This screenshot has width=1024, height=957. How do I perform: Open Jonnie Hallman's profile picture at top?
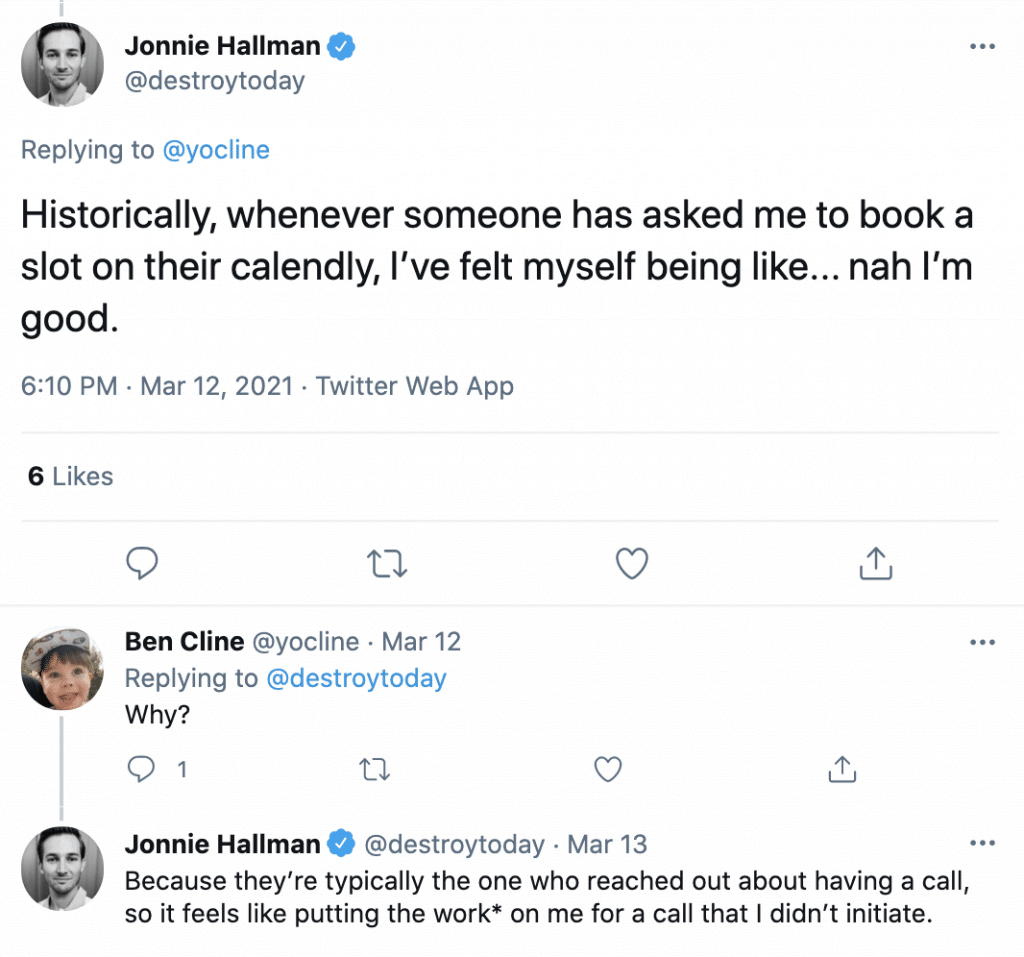pyautogui.click(x=63, y=64)
